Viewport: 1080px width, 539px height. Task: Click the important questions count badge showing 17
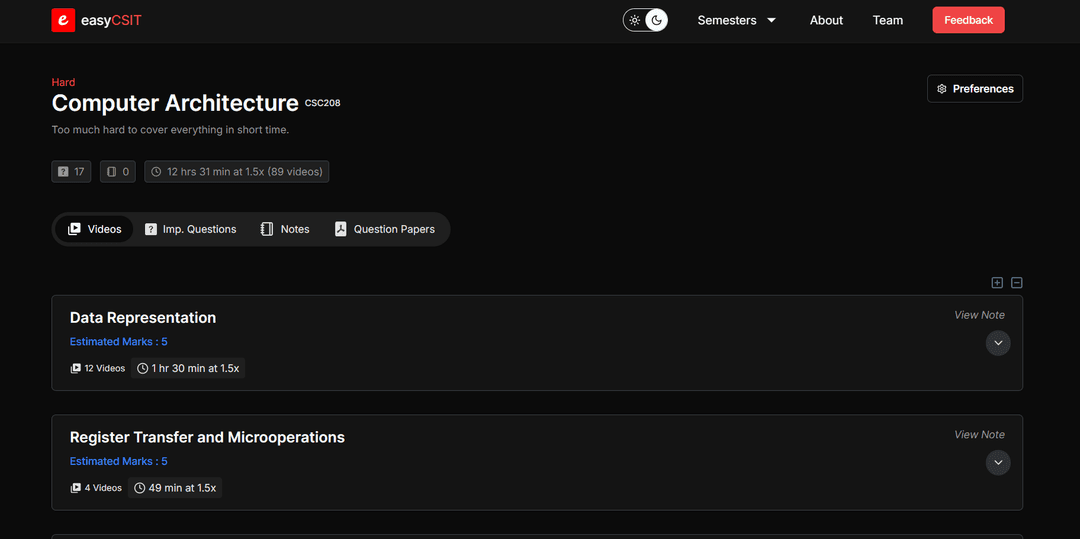(71, 172)
